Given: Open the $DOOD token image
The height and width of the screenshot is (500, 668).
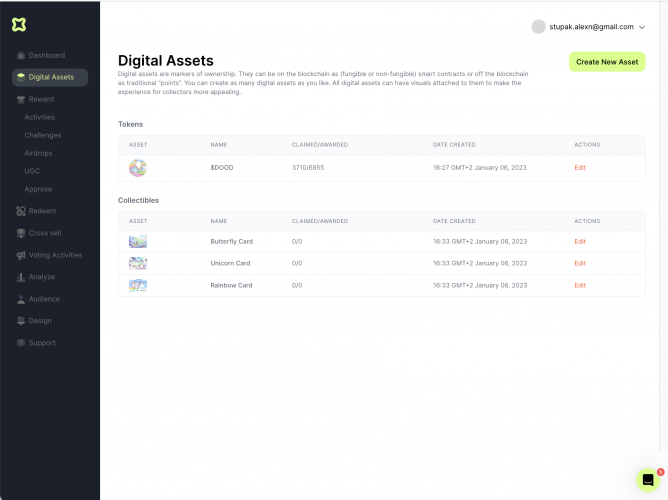Looking at the screenshot, I should click(138, 168).
